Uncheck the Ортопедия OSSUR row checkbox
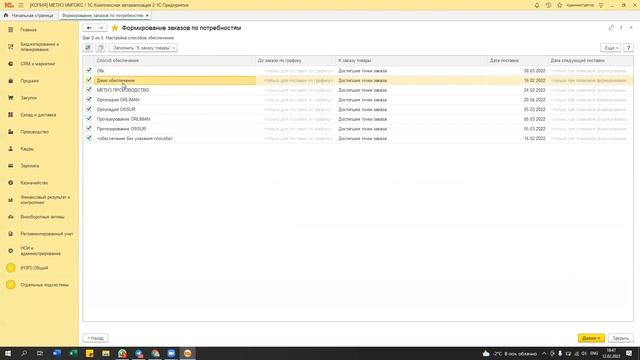 [89, 109]
